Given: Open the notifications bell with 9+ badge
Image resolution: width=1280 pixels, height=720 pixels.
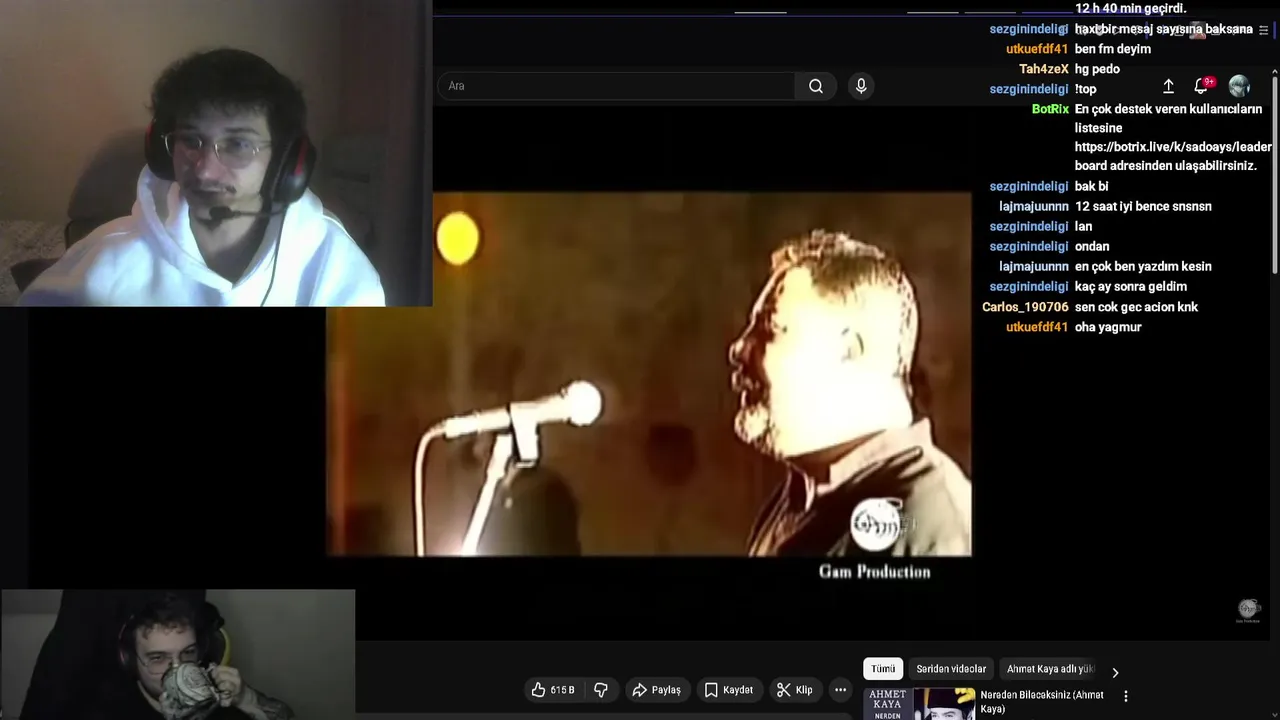Looking at the screenshot, I should coord(1203,86).
